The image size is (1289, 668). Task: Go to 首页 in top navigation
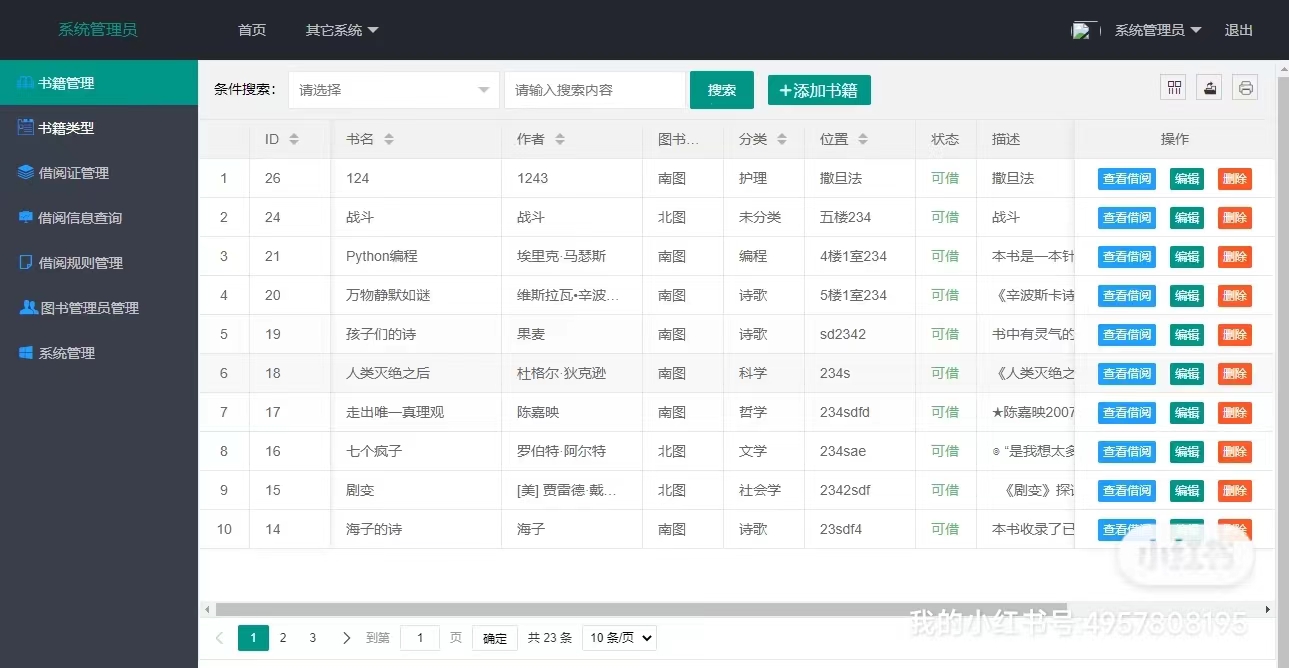coord(252,30)
